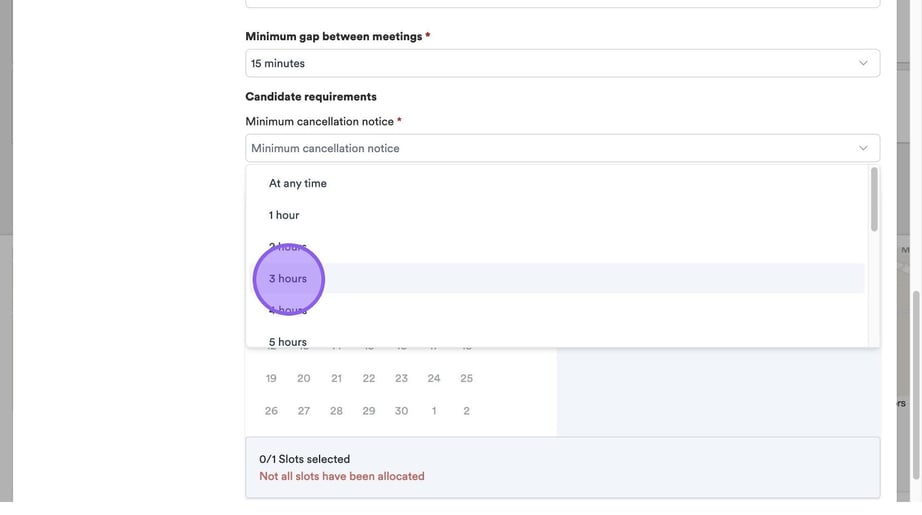This screenshot has height=515, width=922.
Task: Choose "1 hour" from the list
Action: coord(284,215)
